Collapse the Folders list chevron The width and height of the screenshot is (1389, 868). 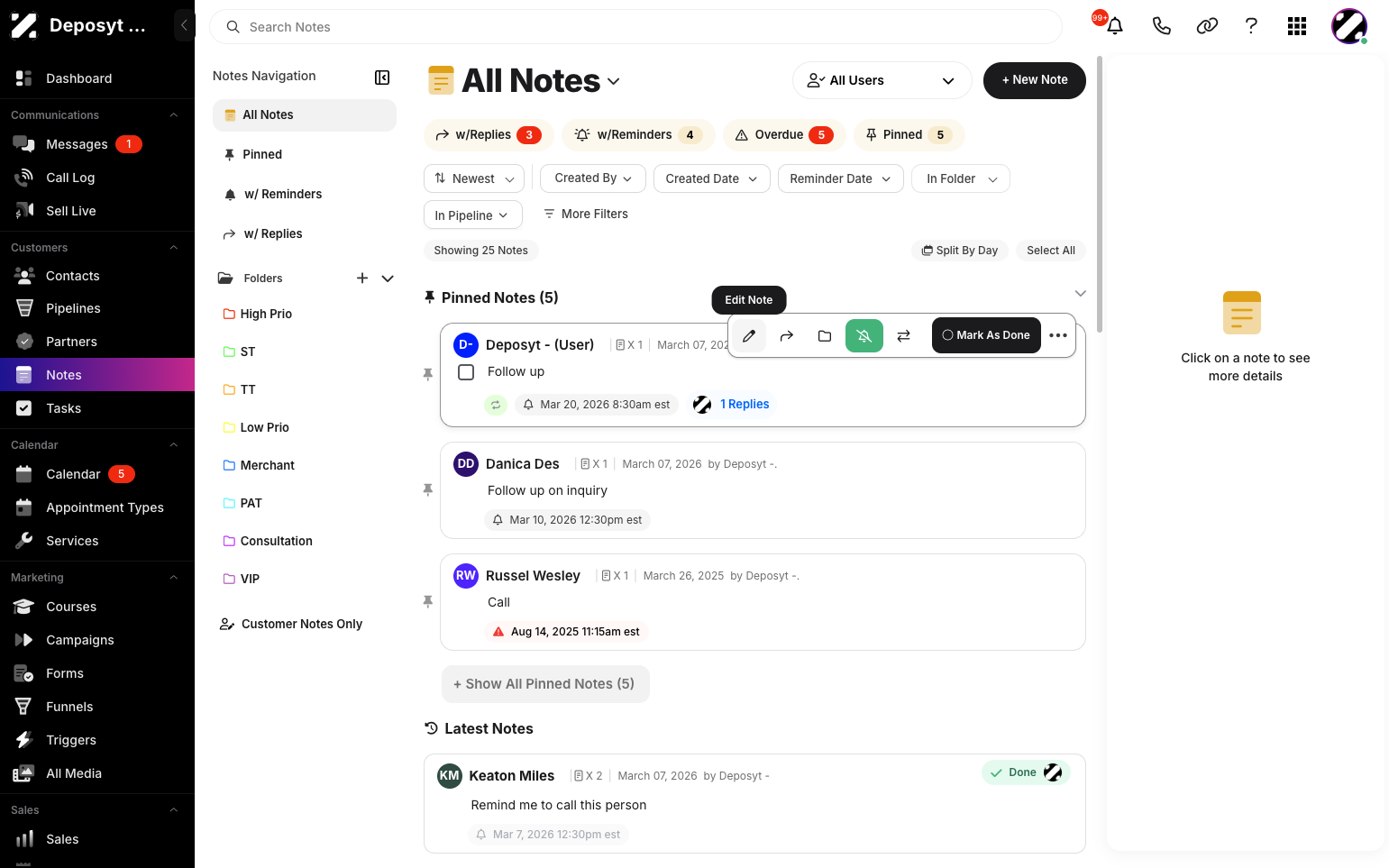point(388,279)
